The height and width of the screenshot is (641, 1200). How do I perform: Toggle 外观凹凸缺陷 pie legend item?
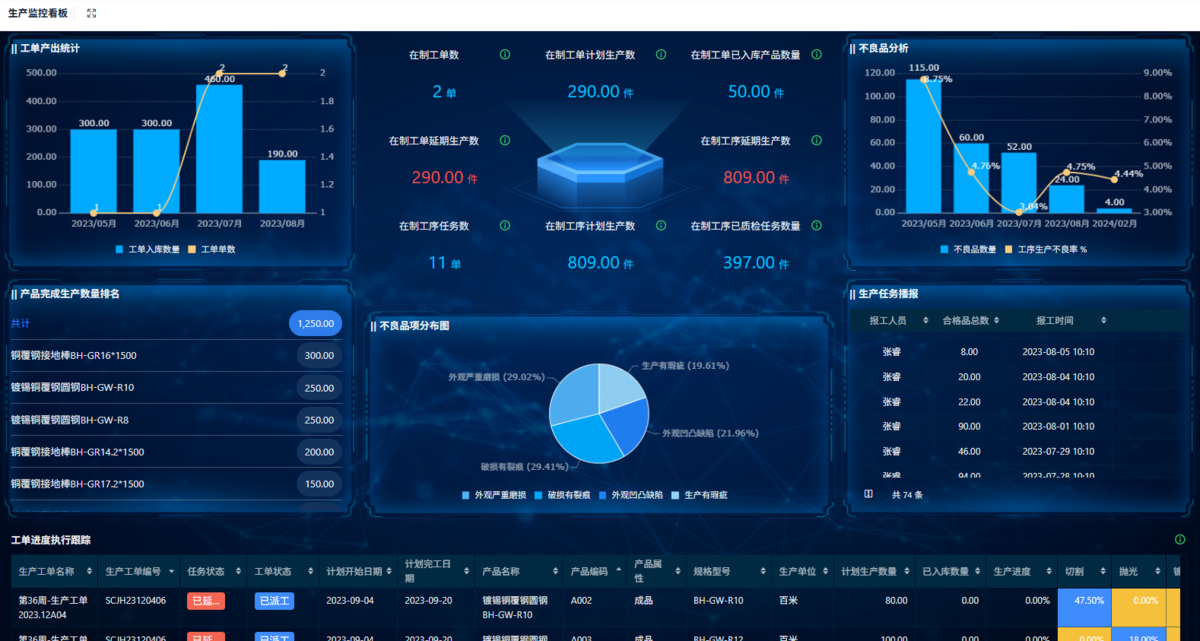coord(630,495)
